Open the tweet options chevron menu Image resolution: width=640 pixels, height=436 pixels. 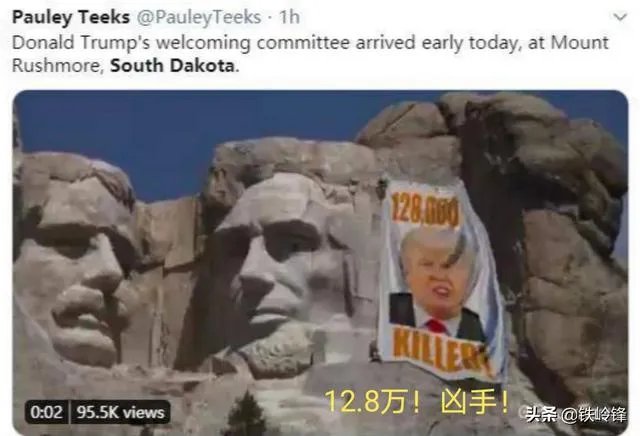click(620, 17)
